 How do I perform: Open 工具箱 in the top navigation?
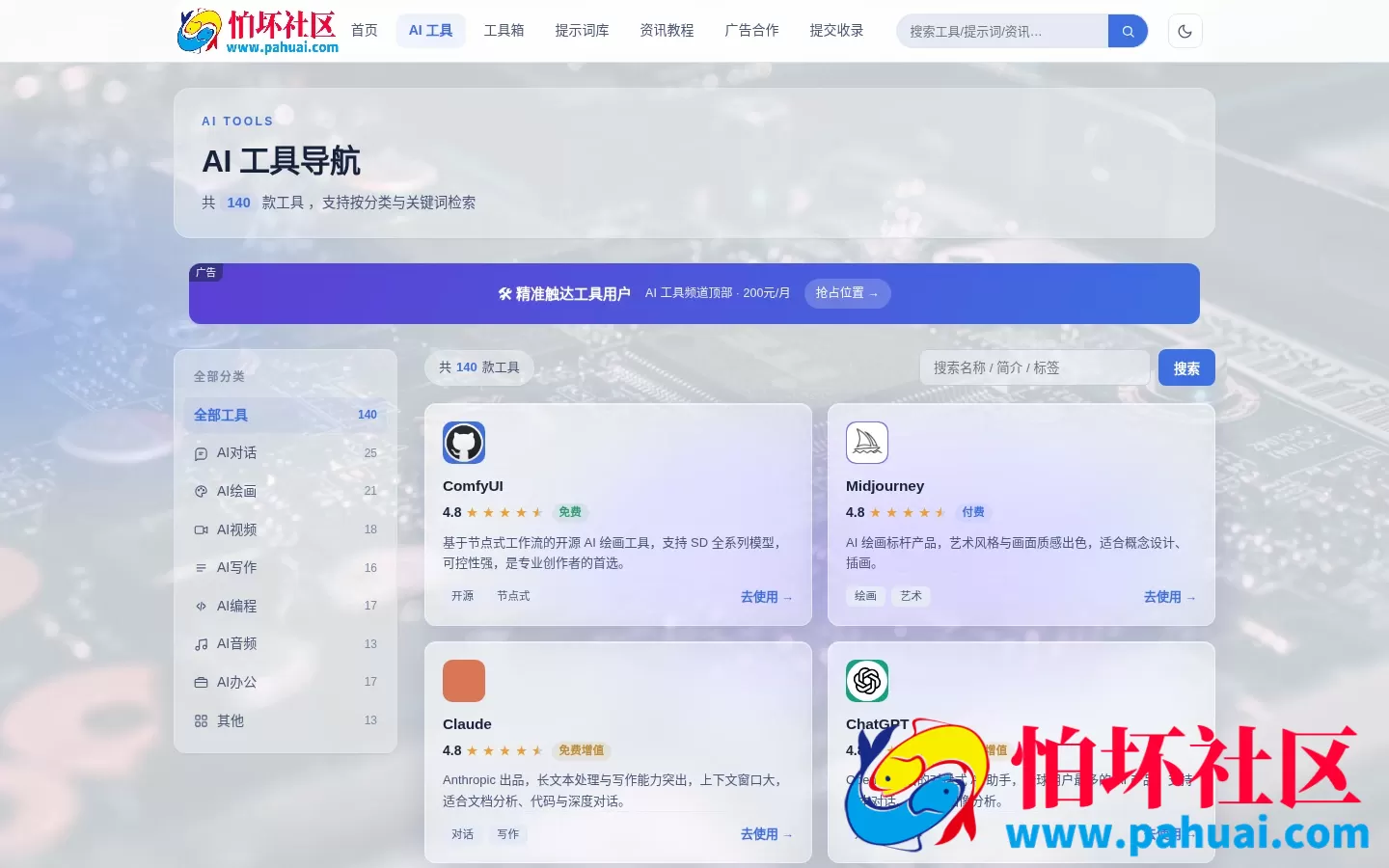504,31
